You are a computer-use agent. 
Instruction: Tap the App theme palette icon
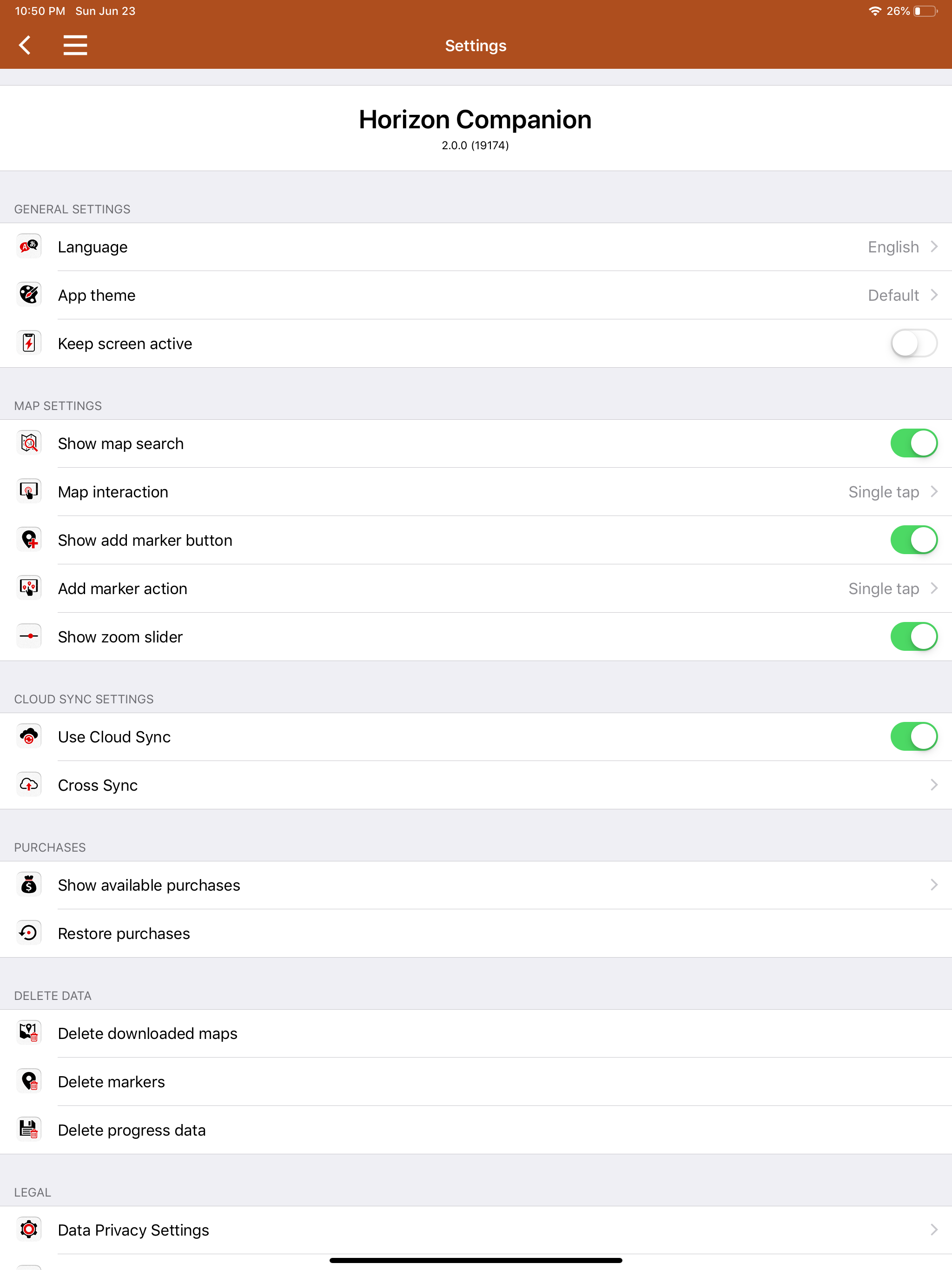tap(29, 295)
